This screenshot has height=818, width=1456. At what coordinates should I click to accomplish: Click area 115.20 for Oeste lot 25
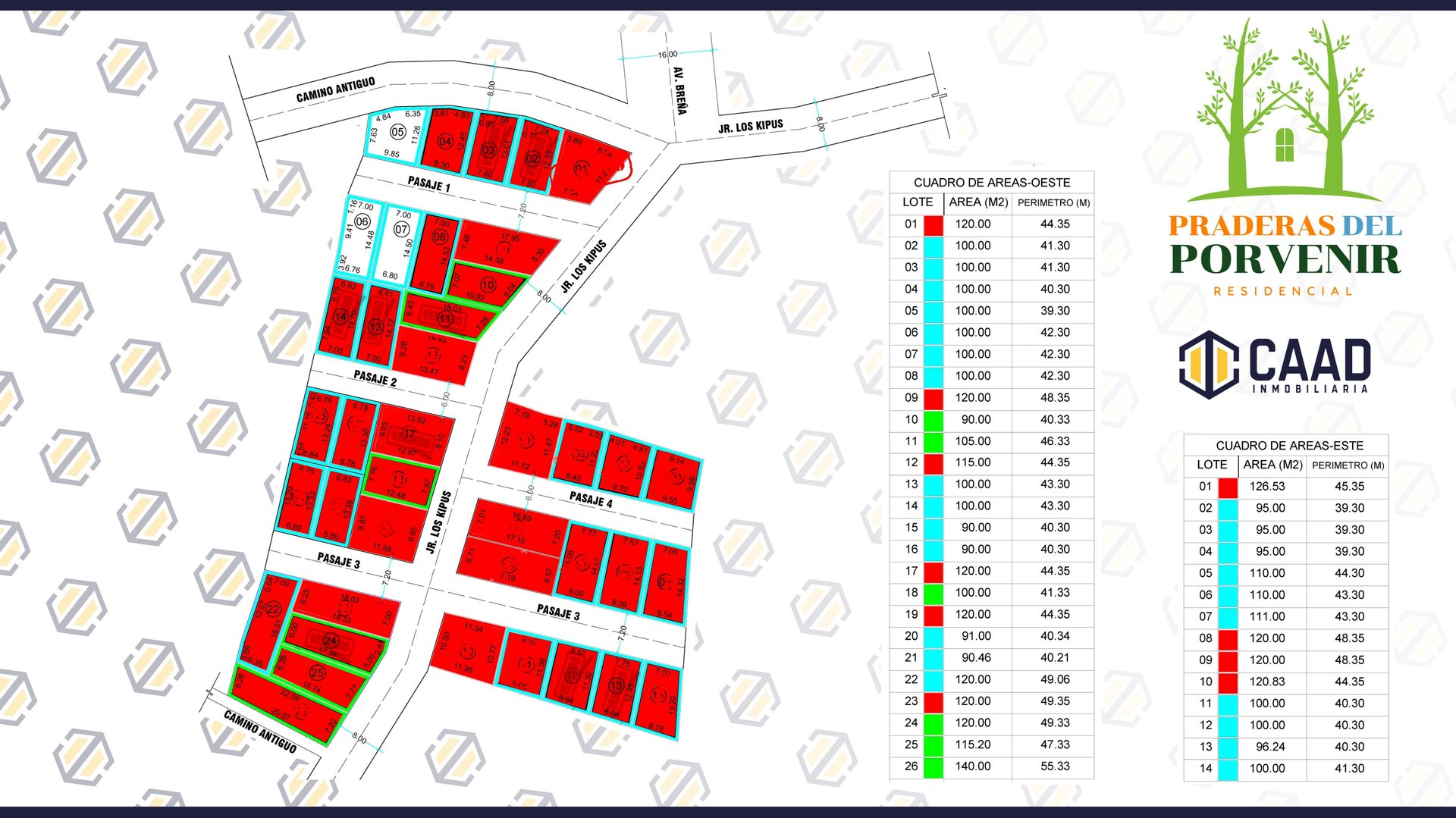coord(973,745)
